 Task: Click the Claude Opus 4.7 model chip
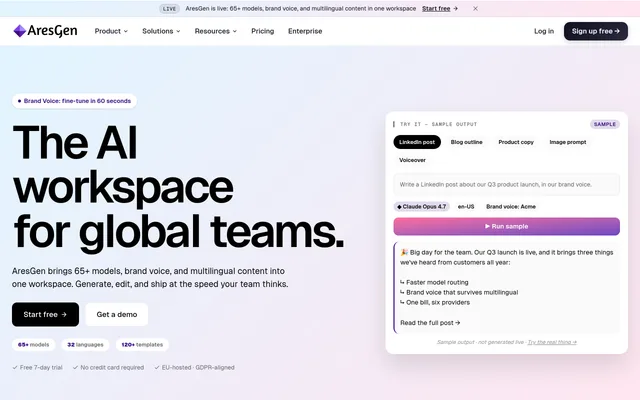422,207
